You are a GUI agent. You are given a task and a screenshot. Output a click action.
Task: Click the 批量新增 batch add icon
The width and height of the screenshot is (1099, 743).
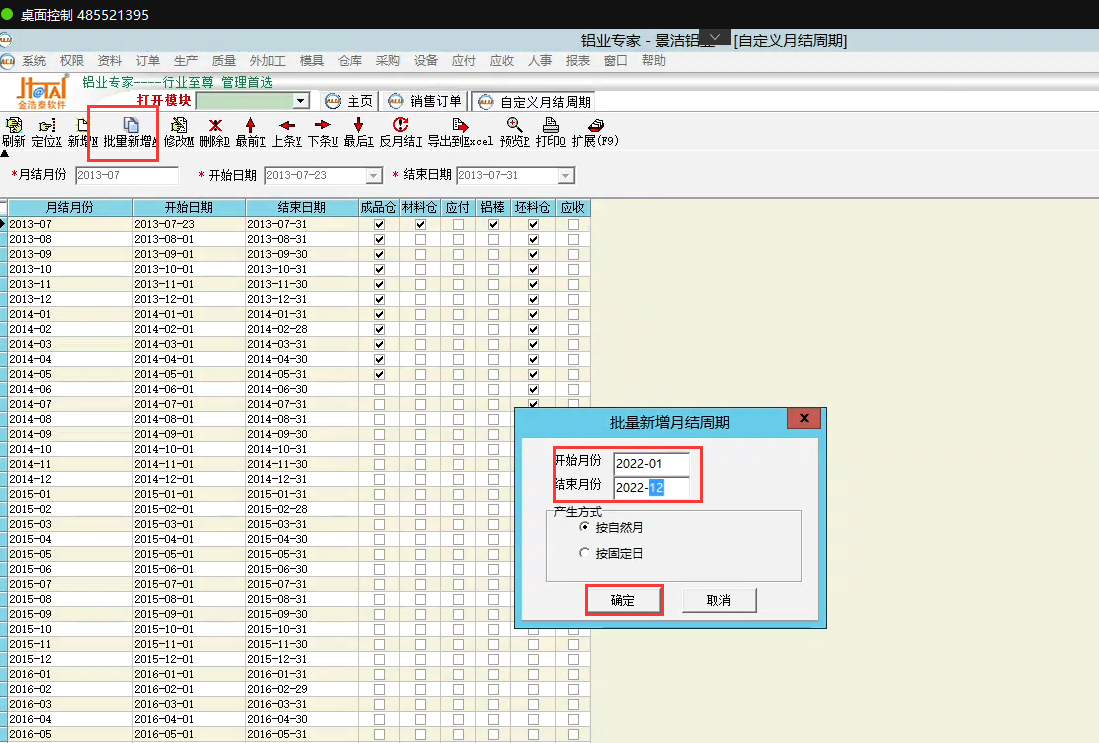(130, 132)
